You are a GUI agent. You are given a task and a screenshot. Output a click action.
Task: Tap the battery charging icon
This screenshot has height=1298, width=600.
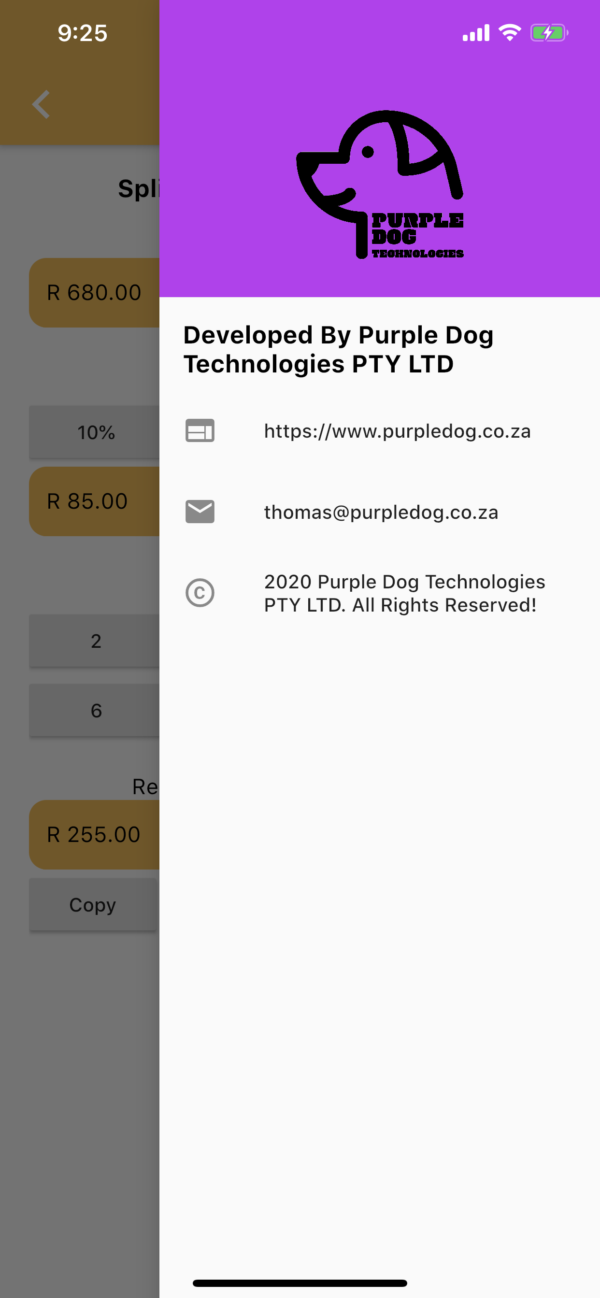(x=549, y=33)
